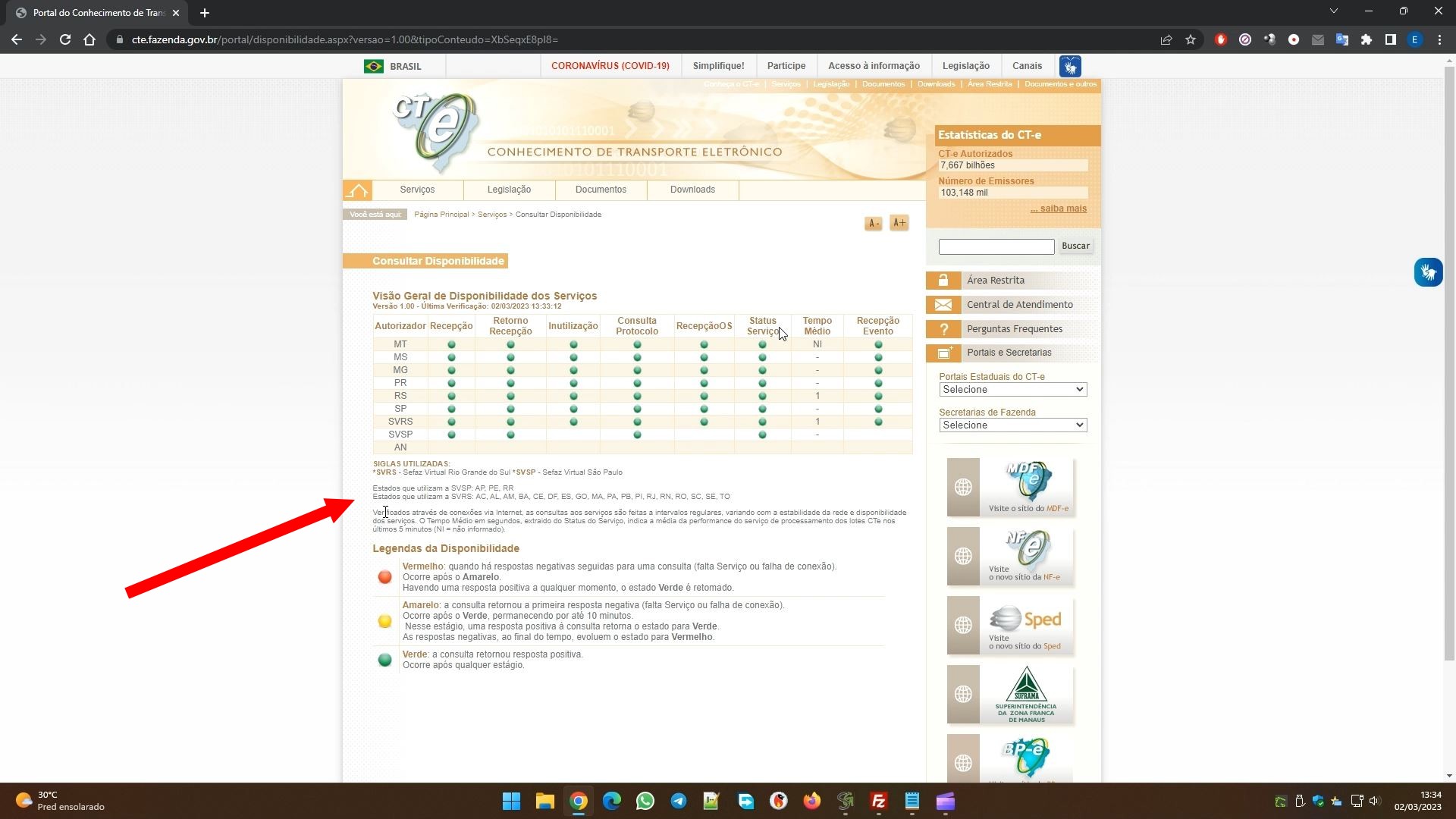This screenshot has height=819, width=1456.
Task: Open FileZilla from taskbar
Action: click(x=879, y=802)
